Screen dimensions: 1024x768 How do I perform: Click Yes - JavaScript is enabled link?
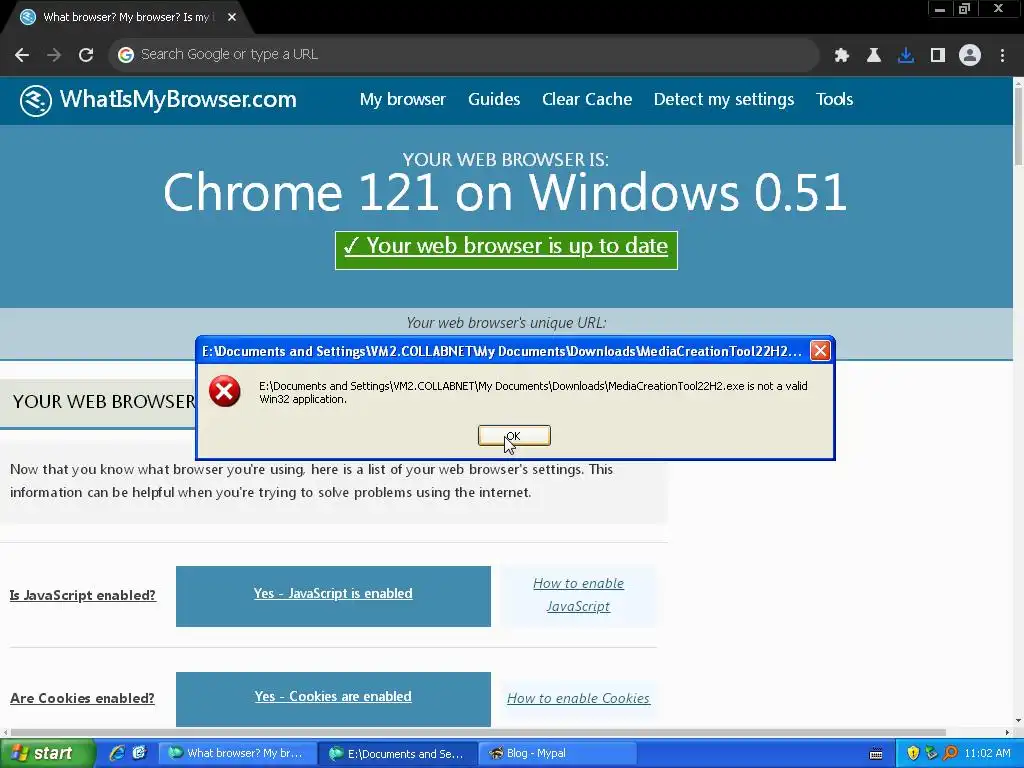pyautogui.click(x=333, y=594)
